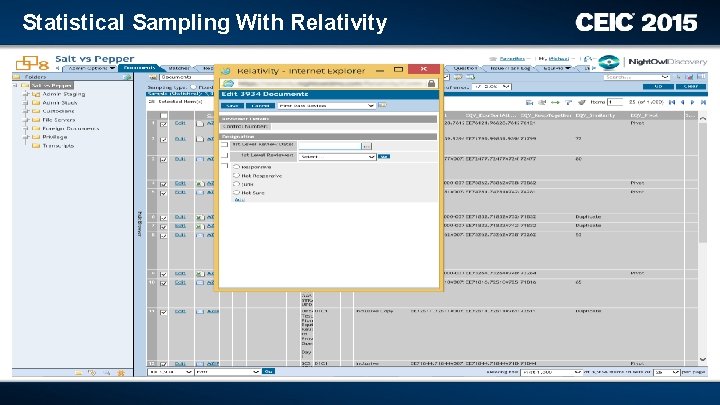Click the refresh icon in Folders panel header
Viewport: 720px width, 405px height.
click(x=127, y=77)
